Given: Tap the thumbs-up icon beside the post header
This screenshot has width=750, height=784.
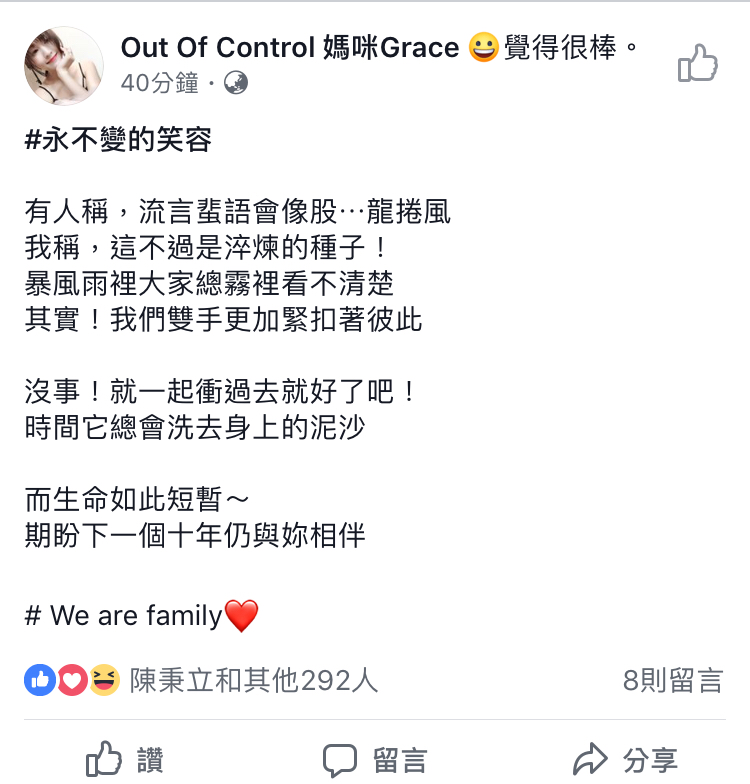Looking at the screenshot, I should pos(698,64).
